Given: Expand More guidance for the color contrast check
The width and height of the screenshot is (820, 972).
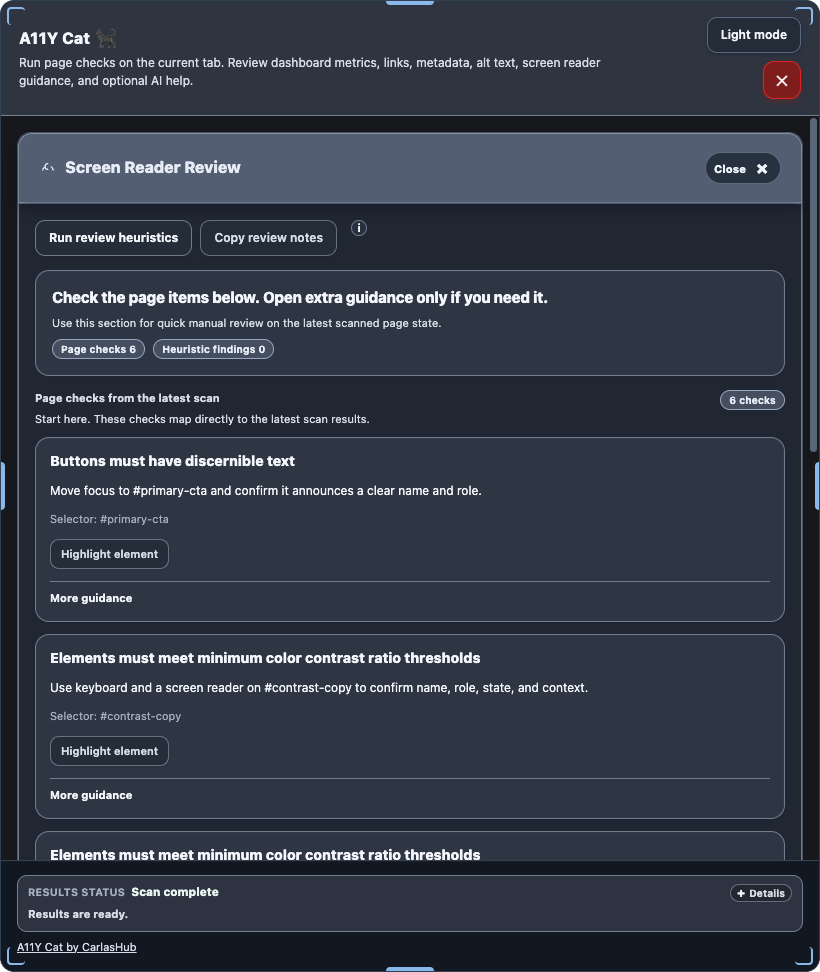Looking at the screenshot, I should pos(90,795).
